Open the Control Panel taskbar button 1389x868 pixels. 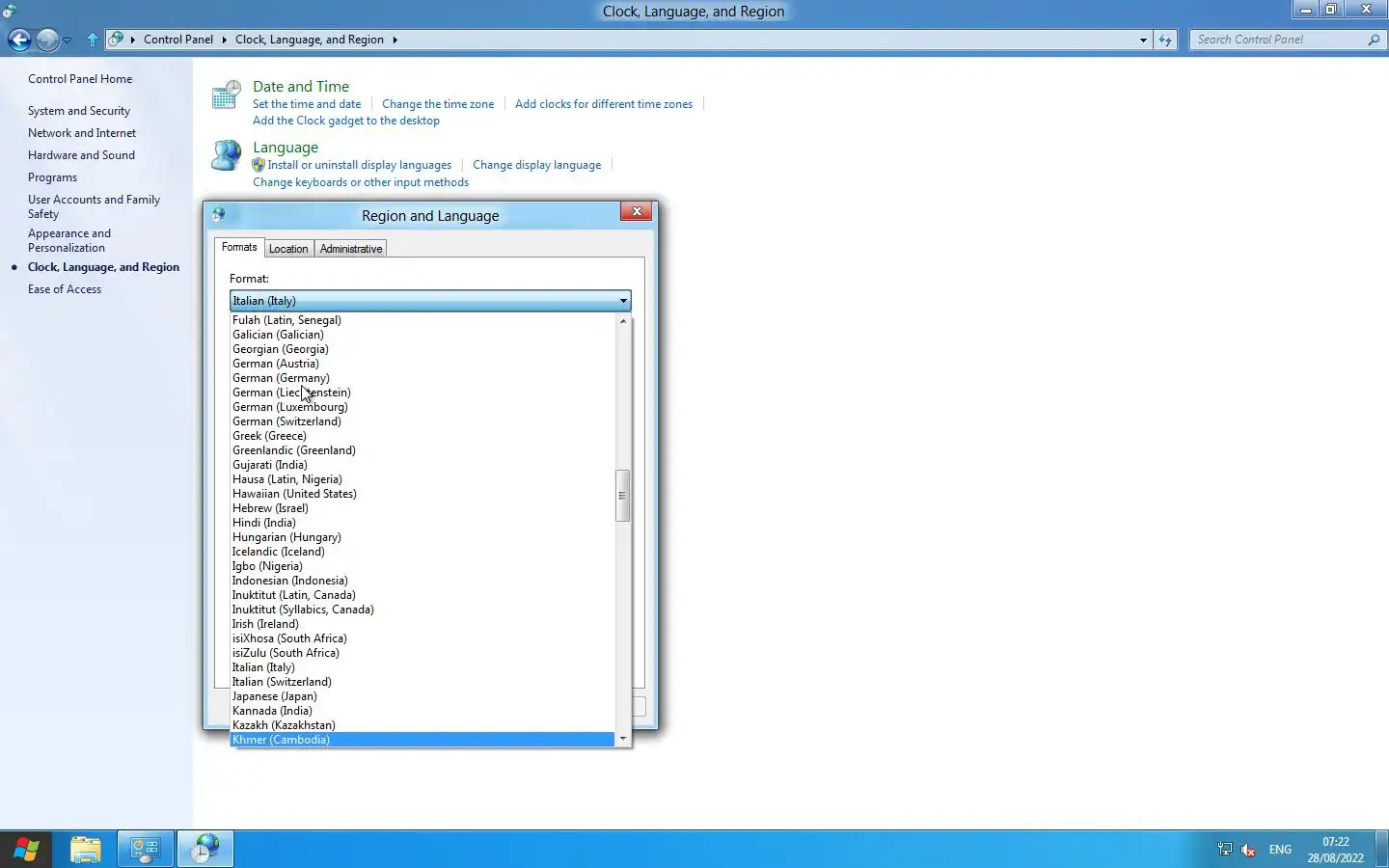pos(146,850)
